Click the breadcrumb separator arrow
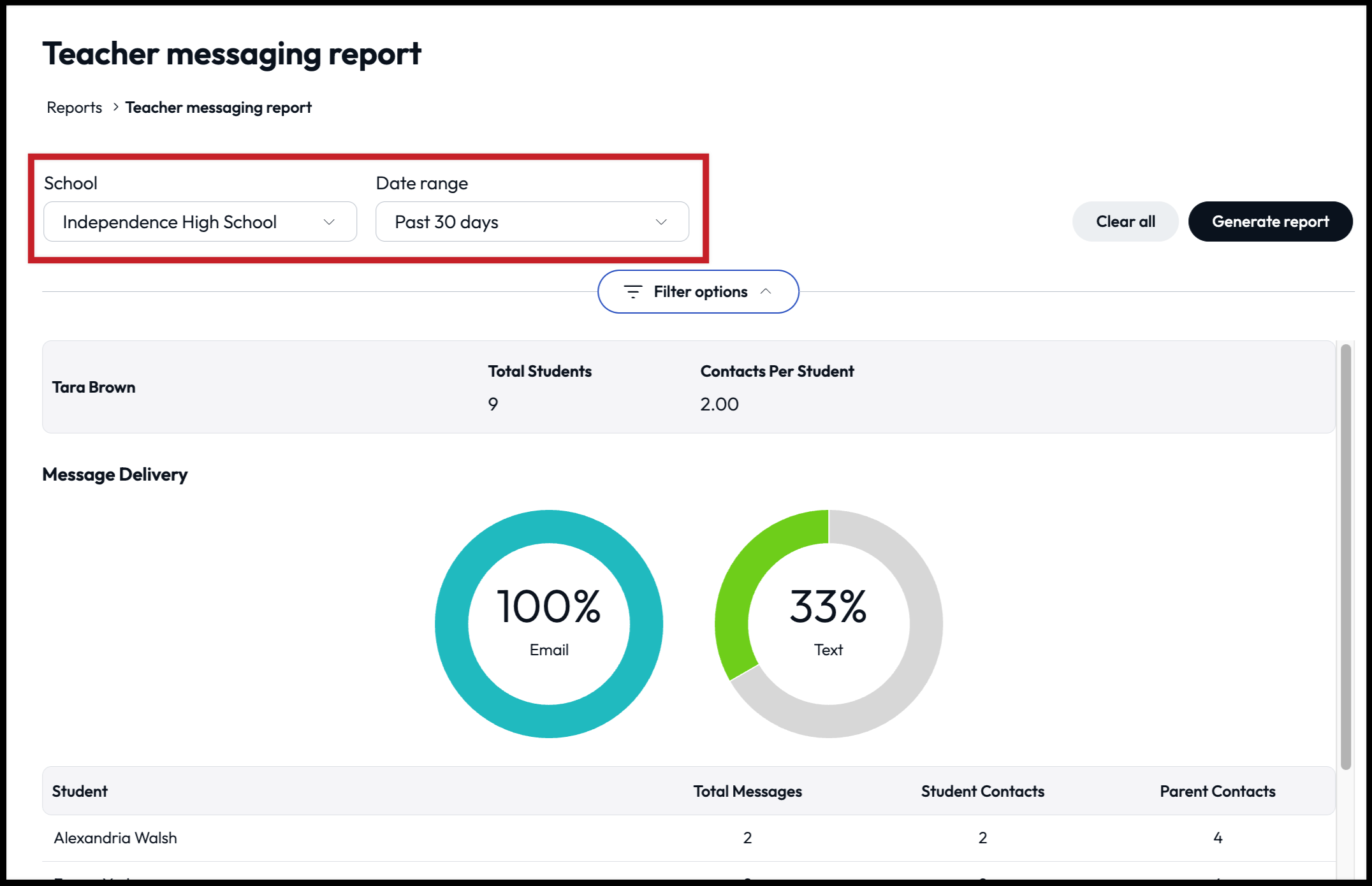The height and width of the screenshot is (886, 1372). [x=115, y=107]
